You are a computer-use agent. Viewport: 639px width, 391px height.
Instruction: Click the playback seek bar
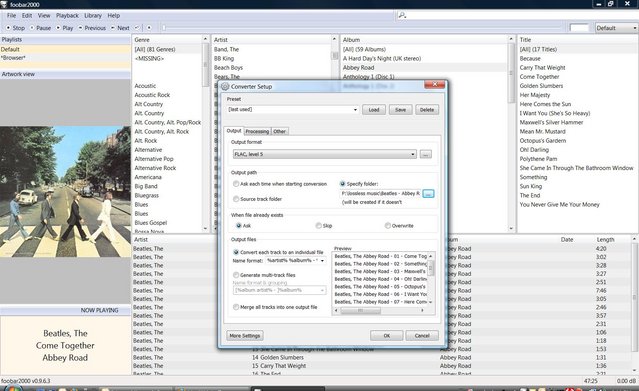pyautogui.click(x=363, y=28)
